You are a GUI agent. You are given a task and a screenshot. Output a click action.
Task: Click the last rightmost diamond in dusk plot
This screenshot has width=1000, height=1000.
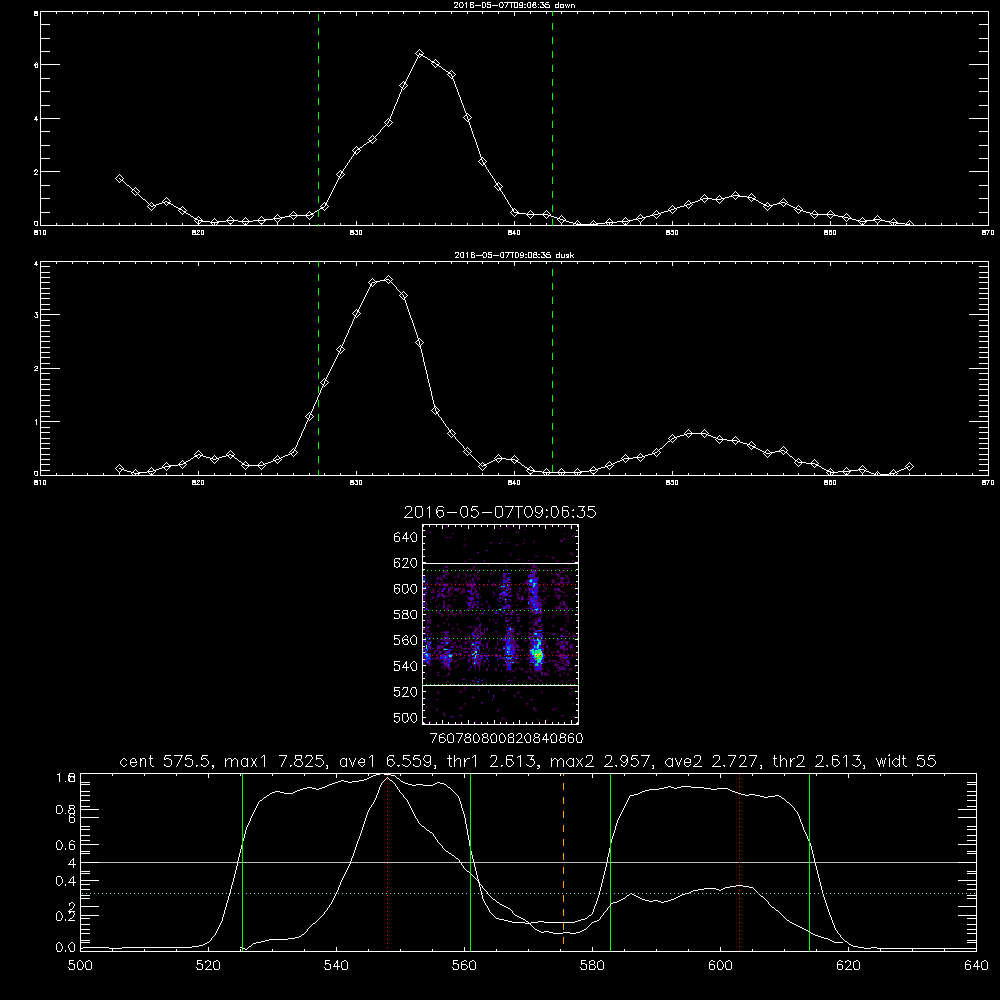[x=909, y=467]
